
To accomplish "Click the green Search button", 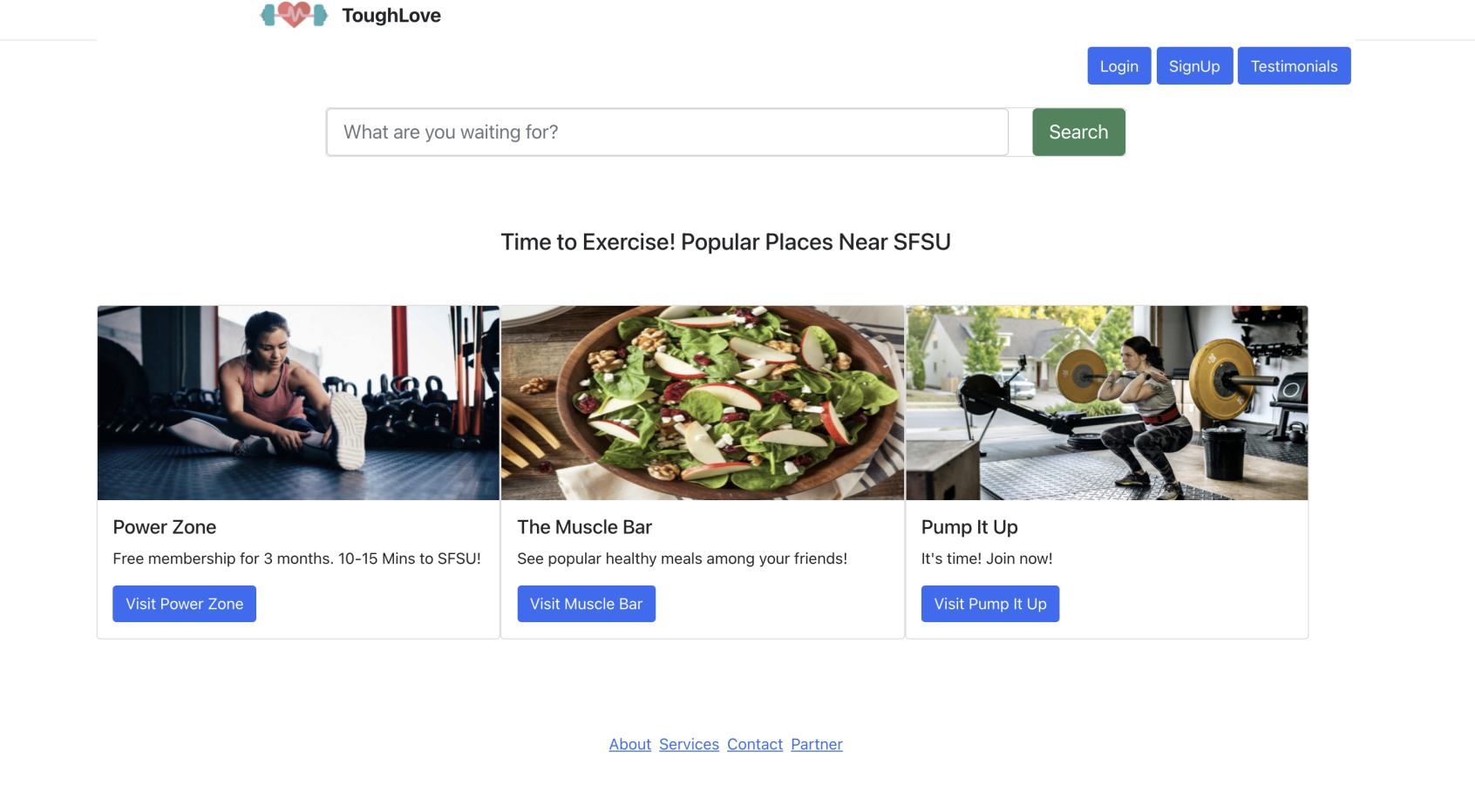I will [1078, 132].
